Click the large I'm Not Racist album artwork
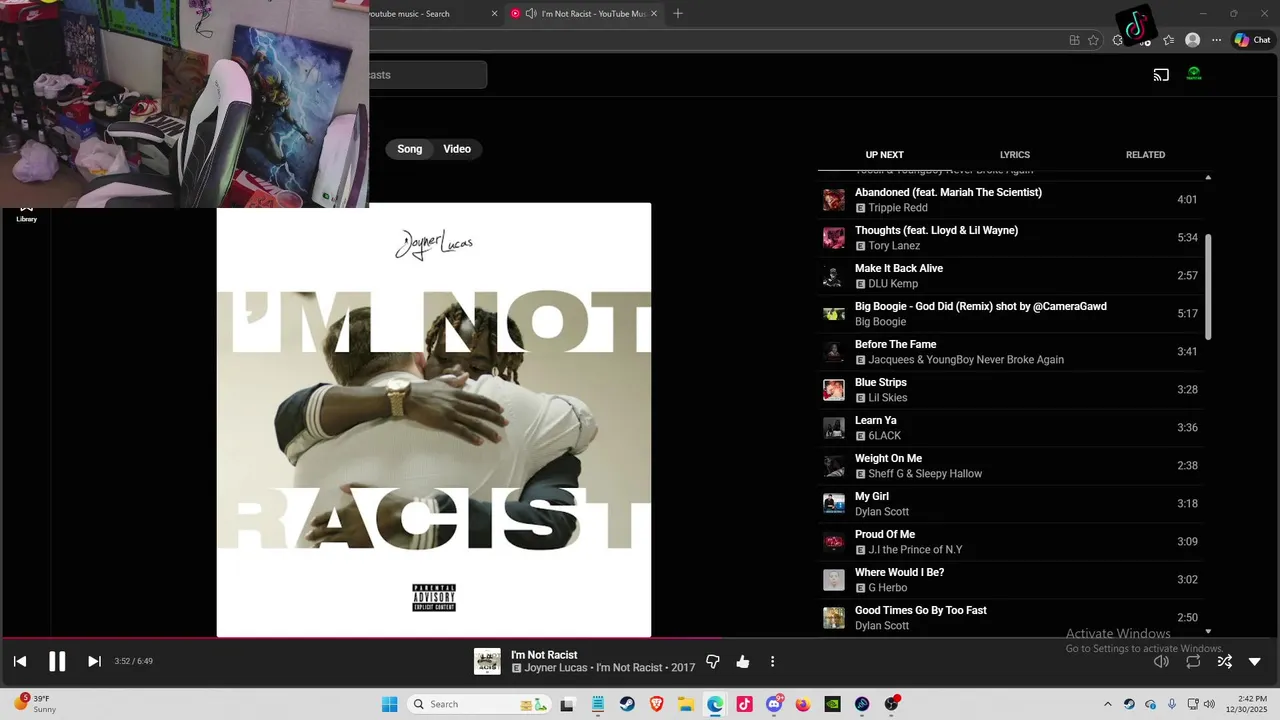 (x=434, y=420)
